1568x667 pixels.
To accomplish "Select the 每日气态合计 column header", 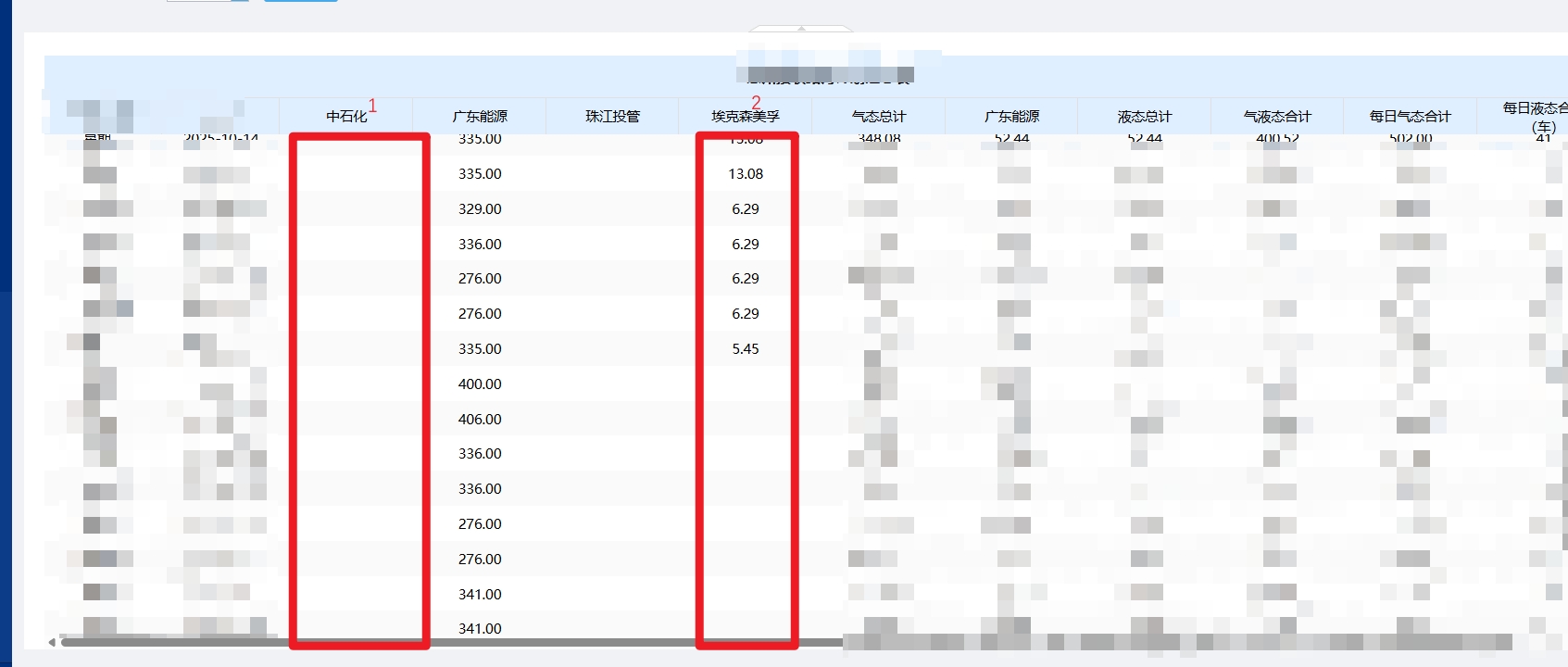I will 1411,117.
